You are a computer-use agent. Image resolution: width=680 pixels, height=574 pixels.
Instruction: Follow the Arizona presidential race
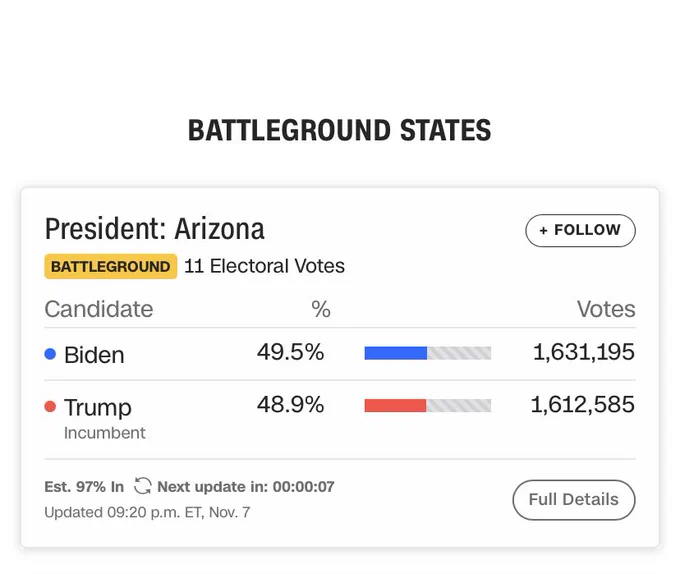[580, 230]
